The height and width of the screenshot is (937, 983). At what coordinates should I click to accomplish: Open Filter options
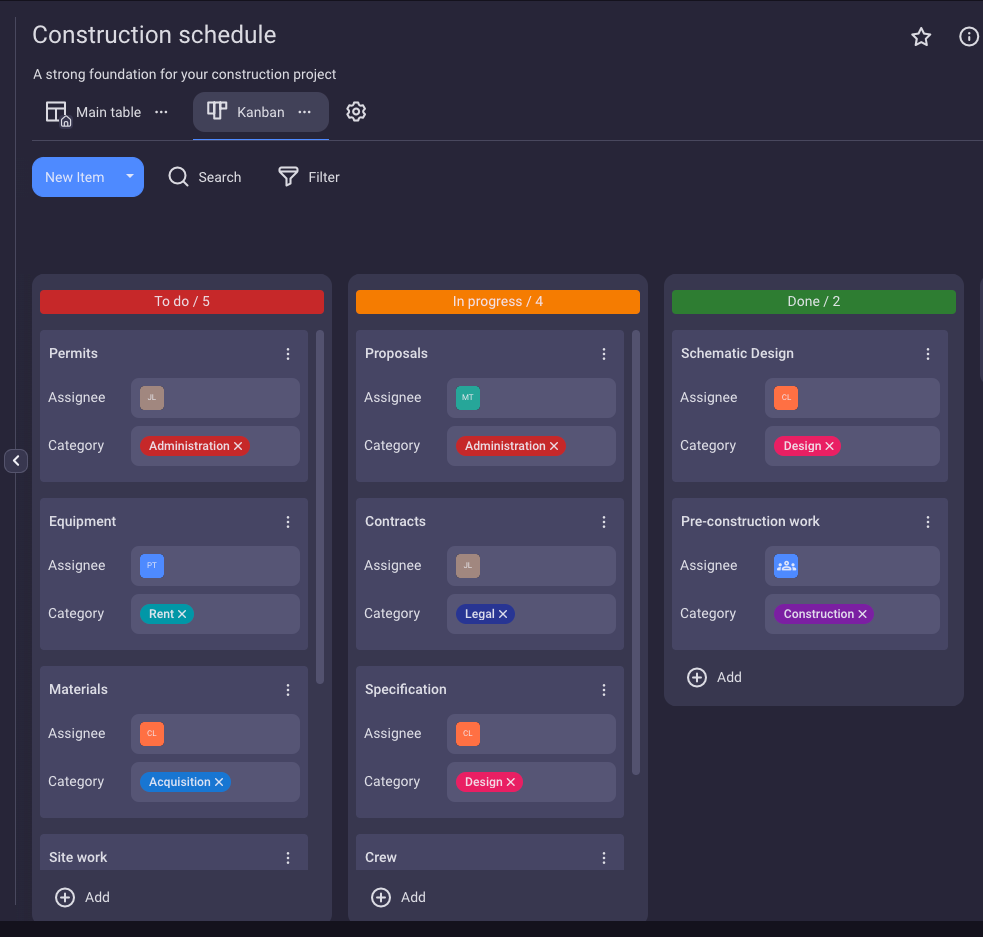point(308,177)
